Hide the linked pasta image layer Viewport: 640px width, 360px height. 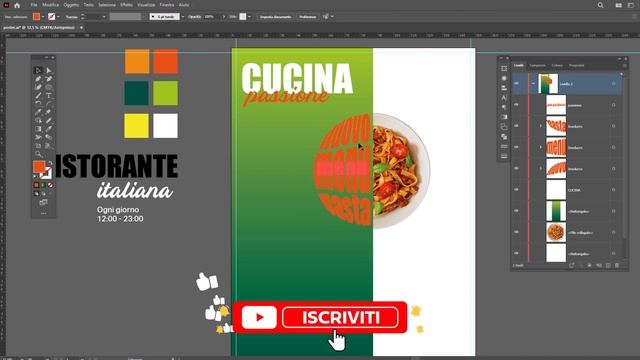click(x=516, y=232)
